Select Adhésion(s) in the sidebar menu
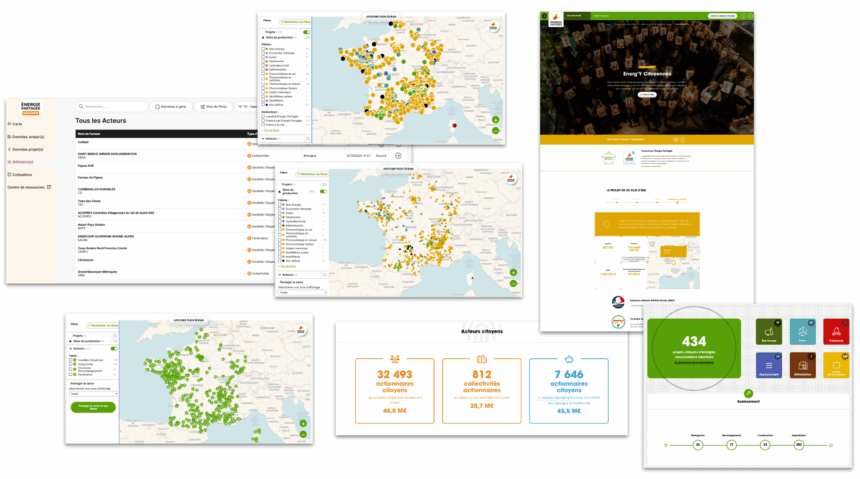Image resolution: width=860 pixels, height=479 pixels. [x=24, y=160]
